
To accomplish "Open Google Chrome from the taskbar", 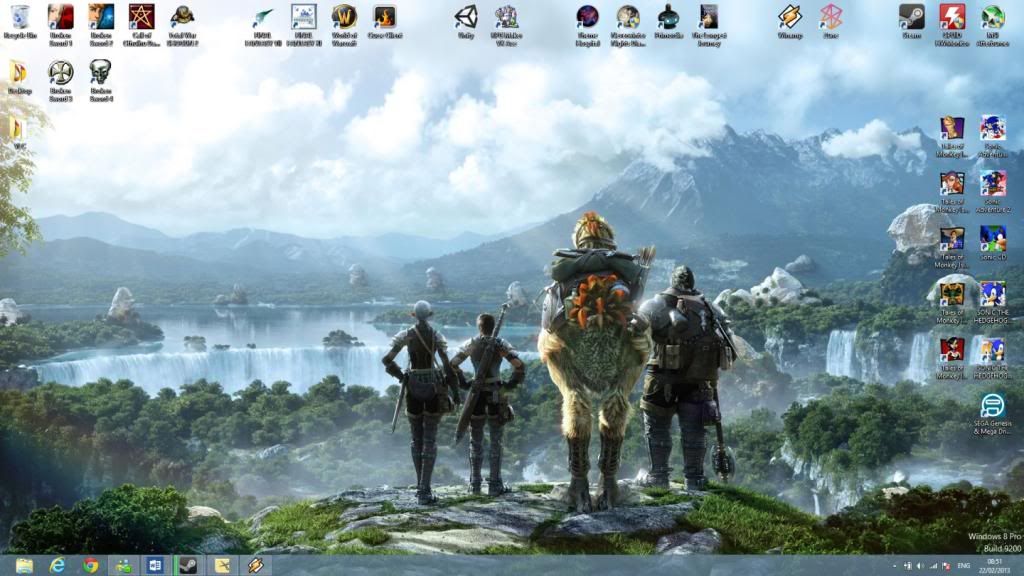I will point(91,566).
